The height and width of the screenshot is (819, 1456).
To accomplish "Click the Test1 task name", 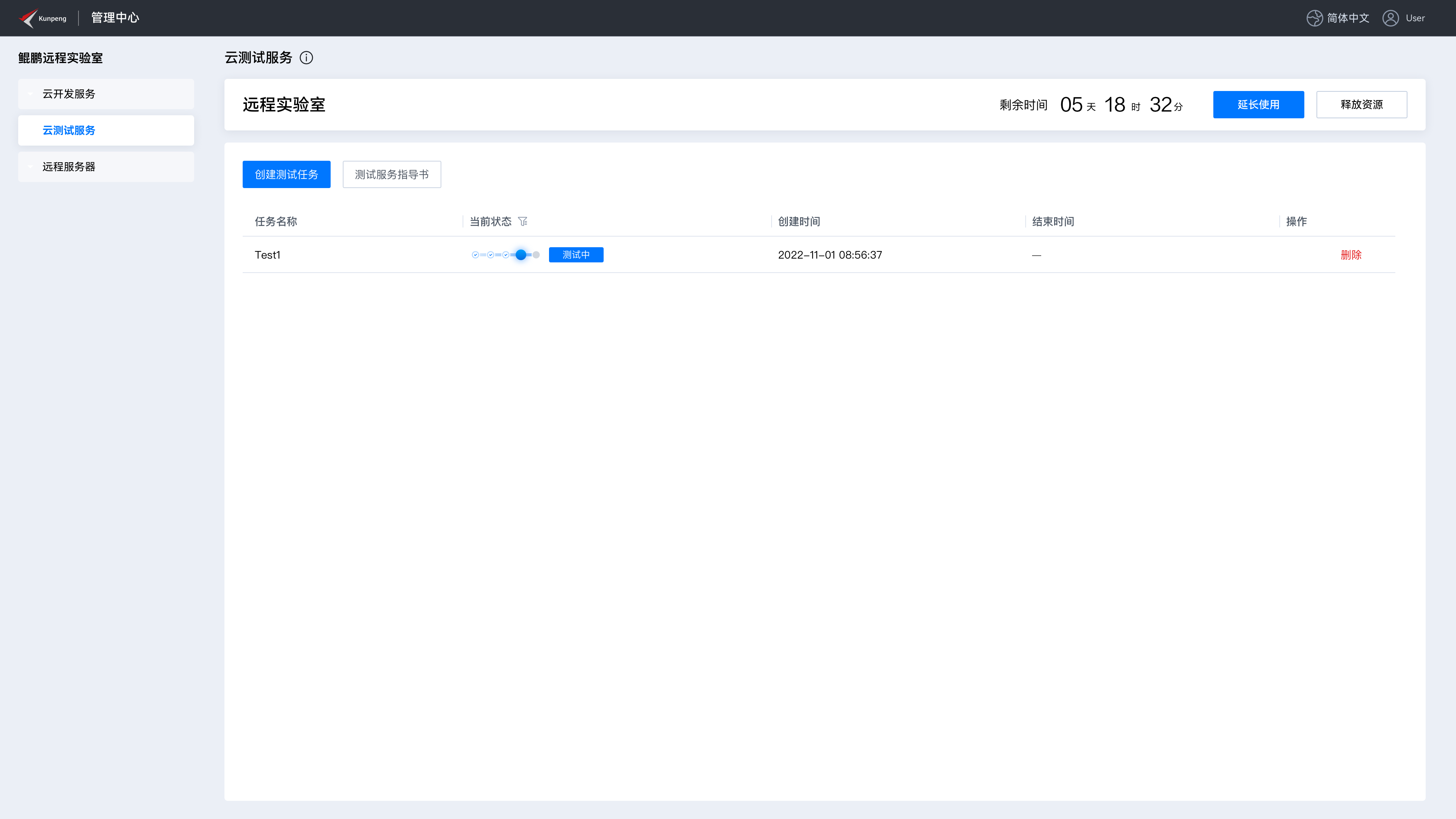I will (267, 255).
